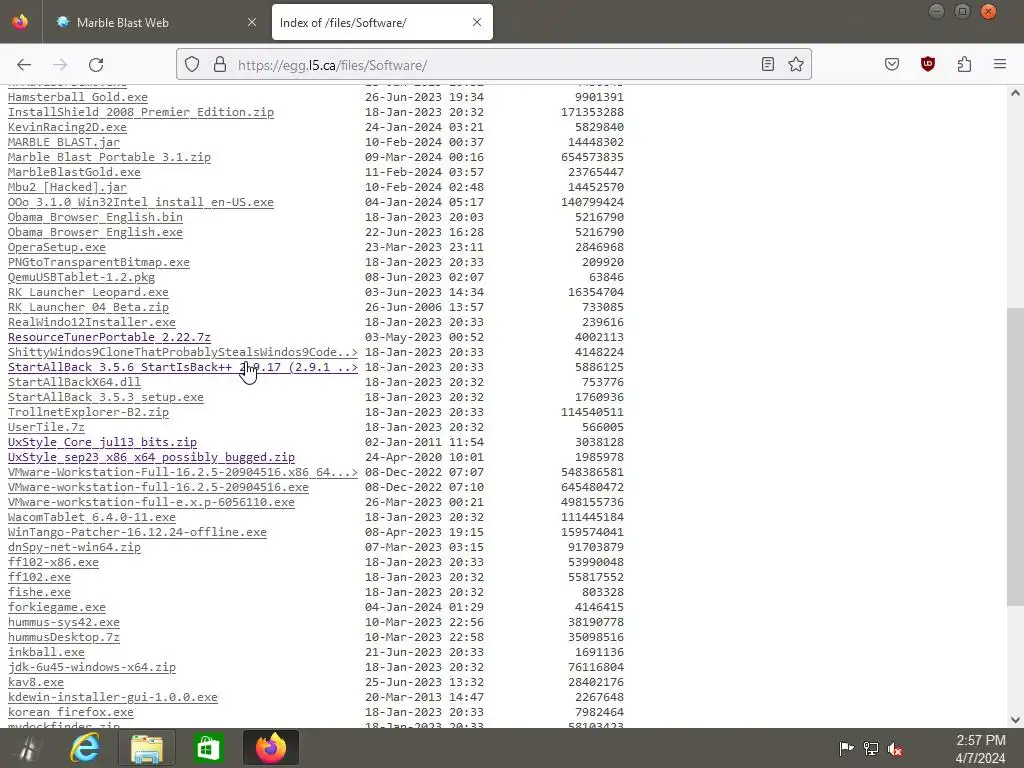Focus the URL address field
1024x768 pixels.
[493, 65]
